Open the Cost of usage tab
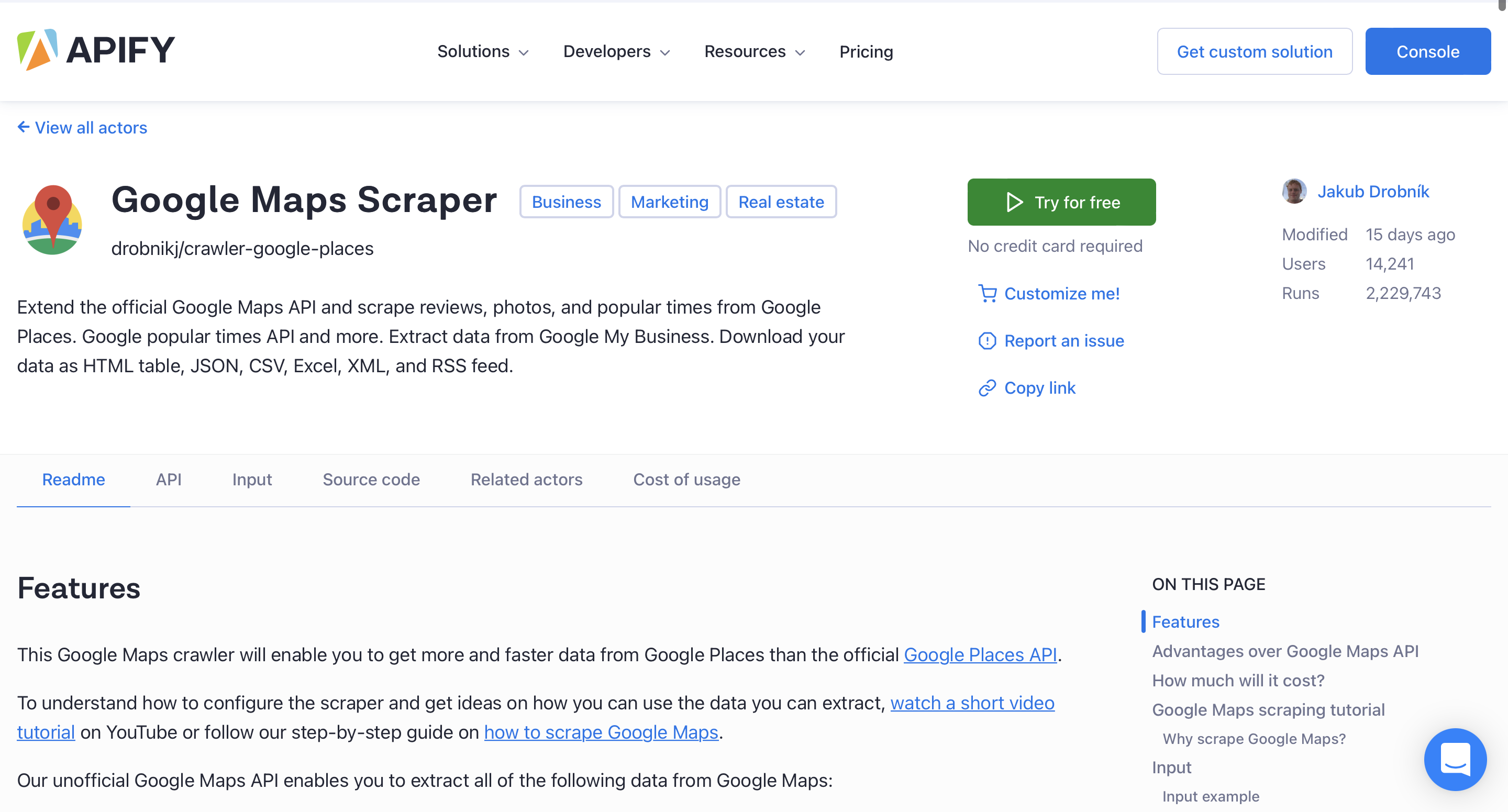Image resolution: width=1508 pixels, height=812 pixels. (x=686, y=480)
